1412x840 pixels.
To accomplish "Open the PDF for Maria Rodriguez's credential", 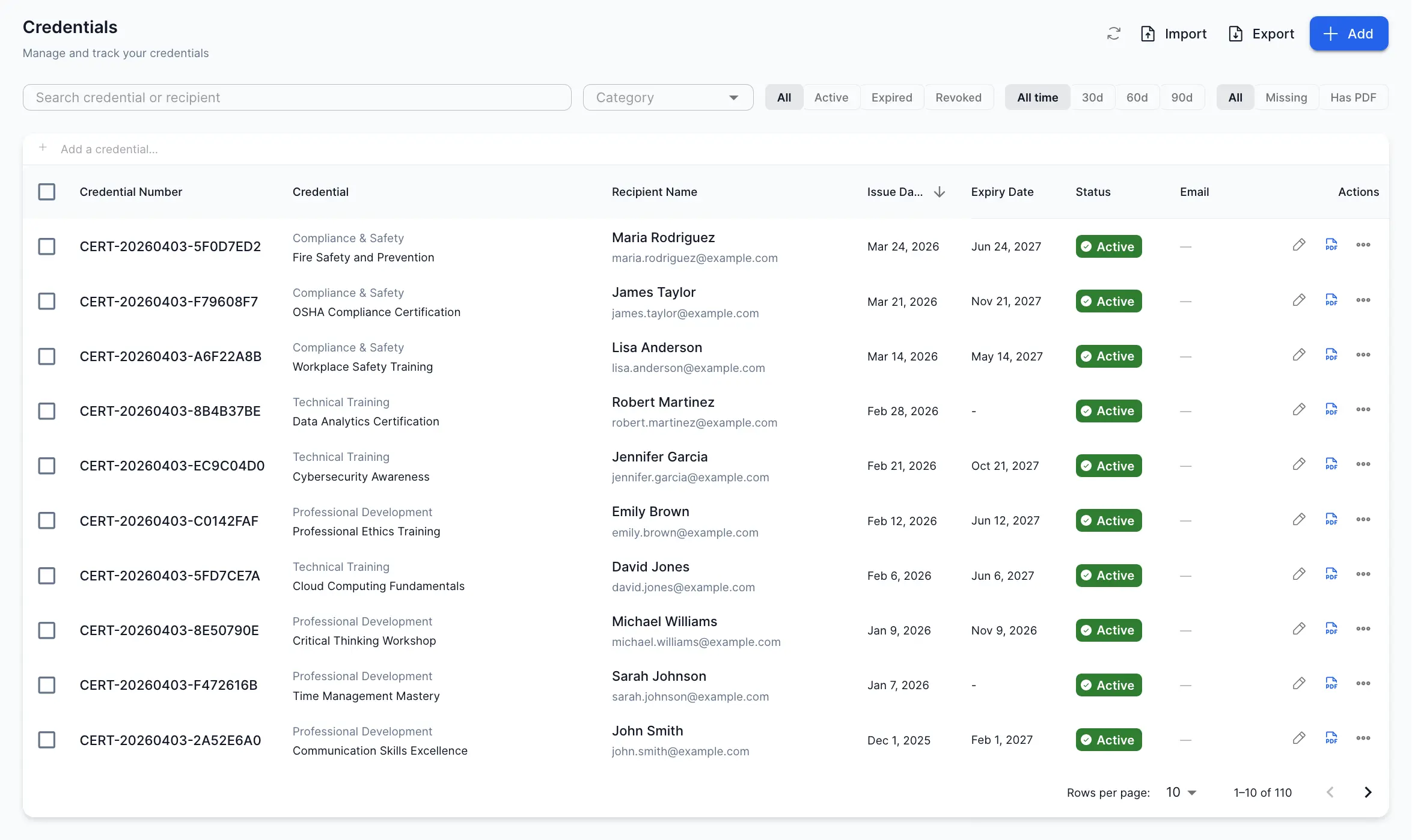I will (x=1331, y=245).
